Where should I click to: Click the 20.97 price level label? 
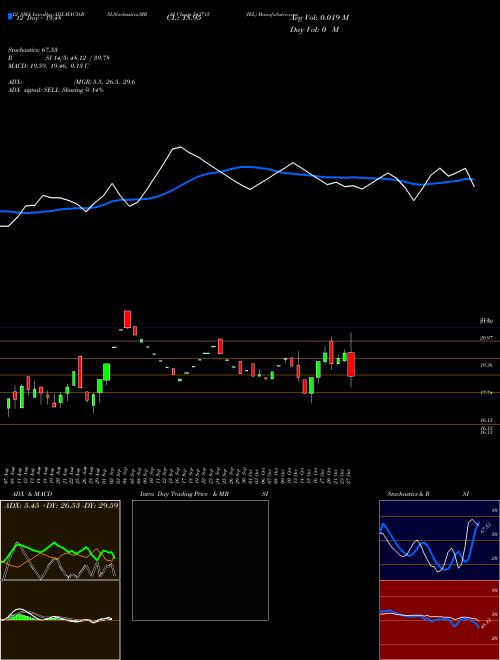point(487,338)
